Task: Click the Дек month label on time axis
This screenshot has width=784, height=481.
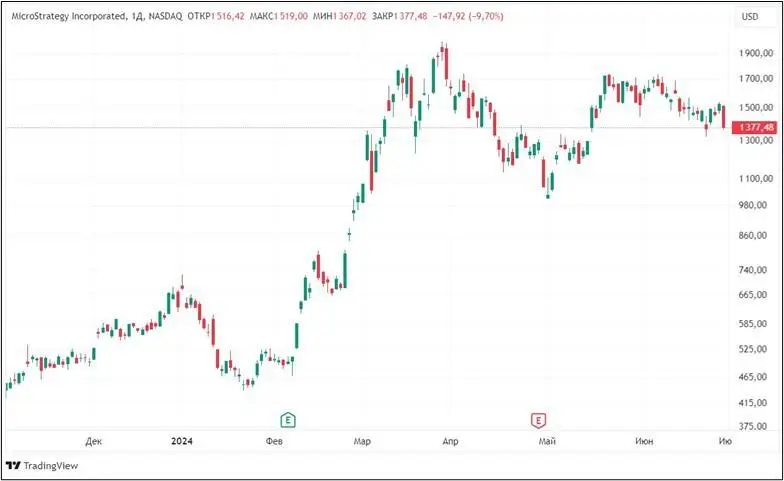Action: [94, 441]
